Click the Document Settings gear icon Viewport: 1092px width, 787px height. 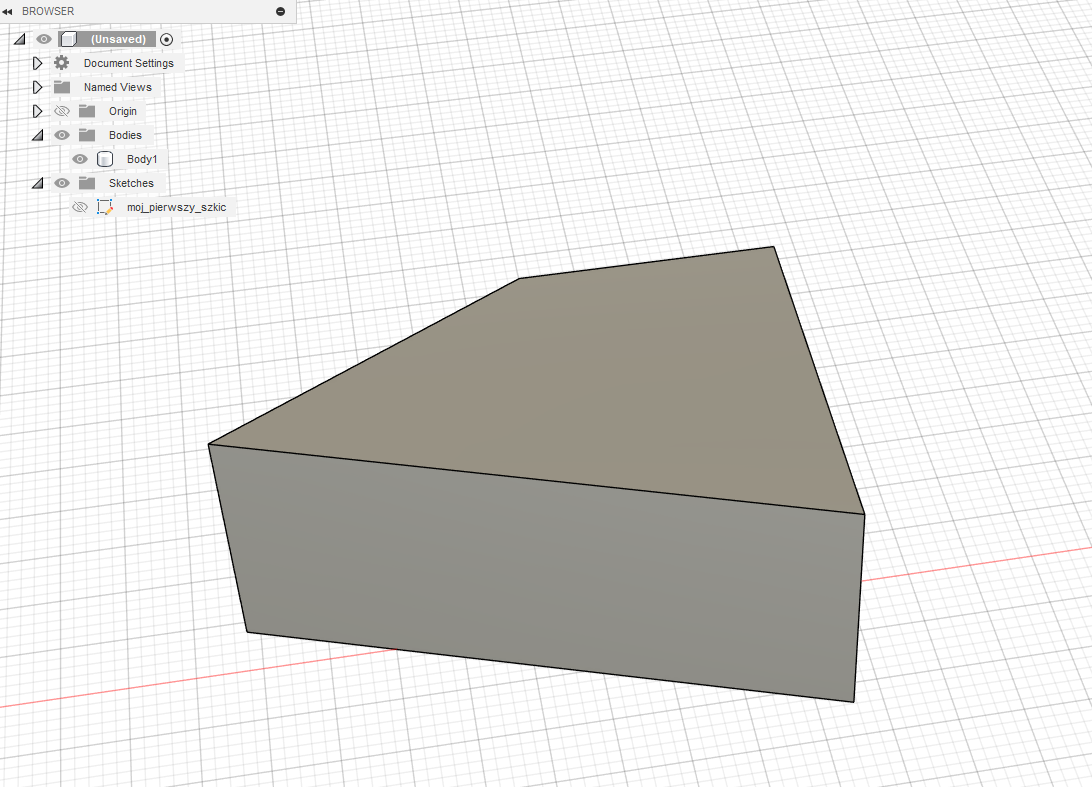click(62, 63)
